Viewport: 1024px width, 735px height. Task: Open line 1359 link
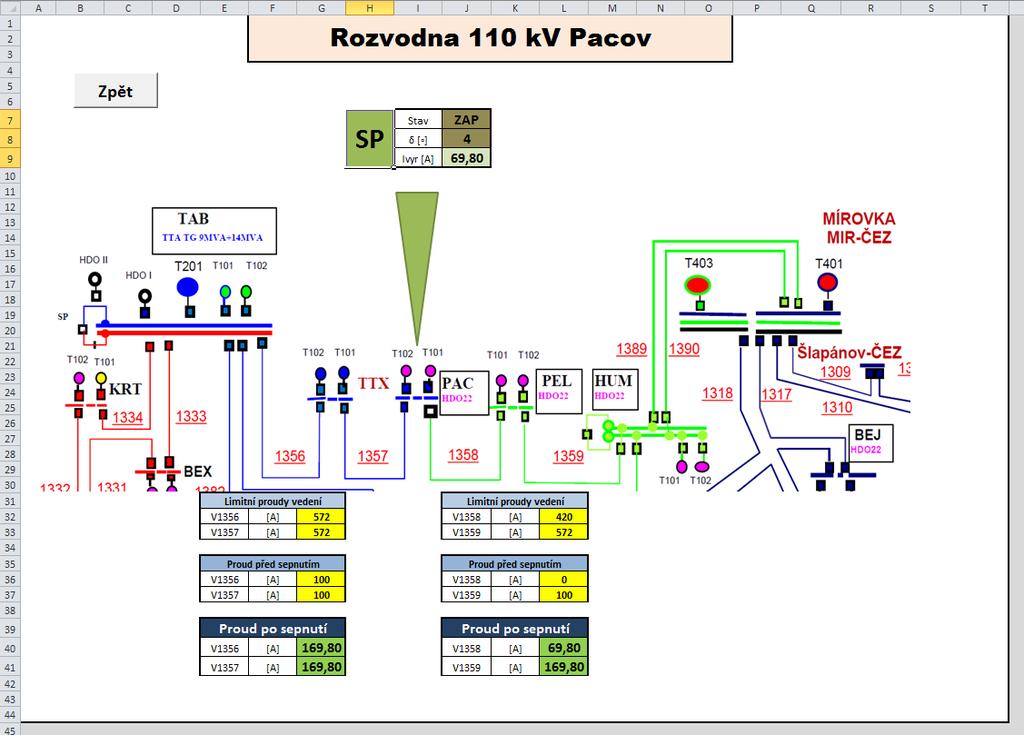(568, 456)
